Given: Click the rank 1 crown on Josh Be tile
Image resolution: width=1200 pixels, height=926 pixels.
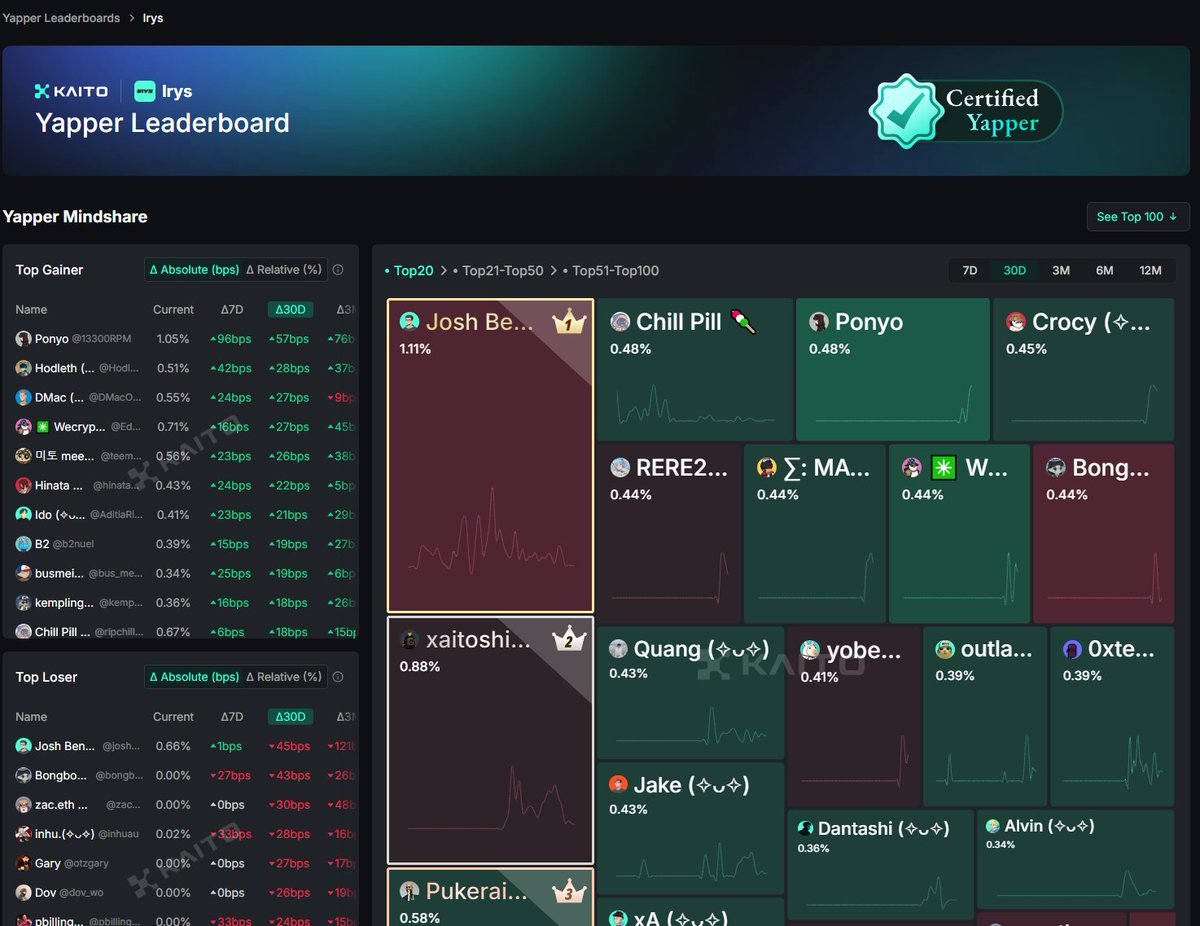Looking at the screenshot, I should 569,322.
